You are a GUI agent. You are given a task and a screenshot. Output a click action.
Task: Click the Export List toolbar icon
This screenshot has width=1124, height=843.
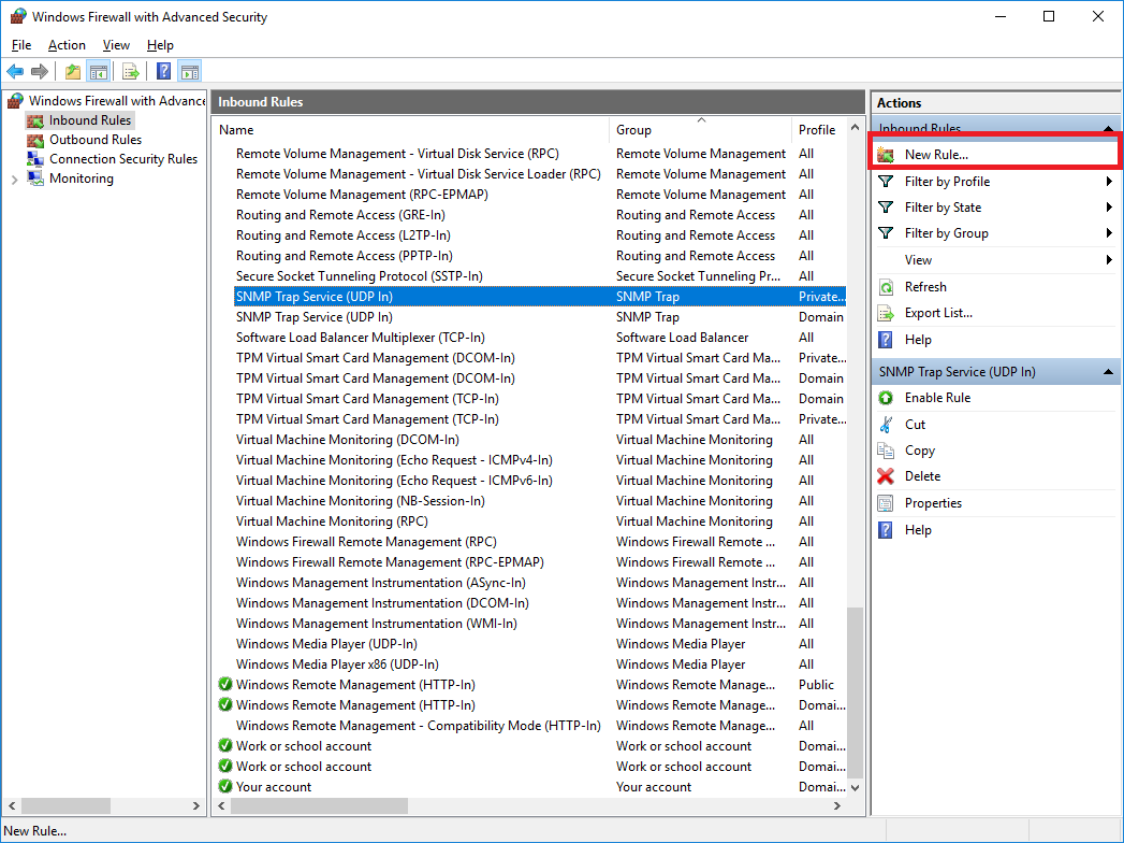(130, 71)
